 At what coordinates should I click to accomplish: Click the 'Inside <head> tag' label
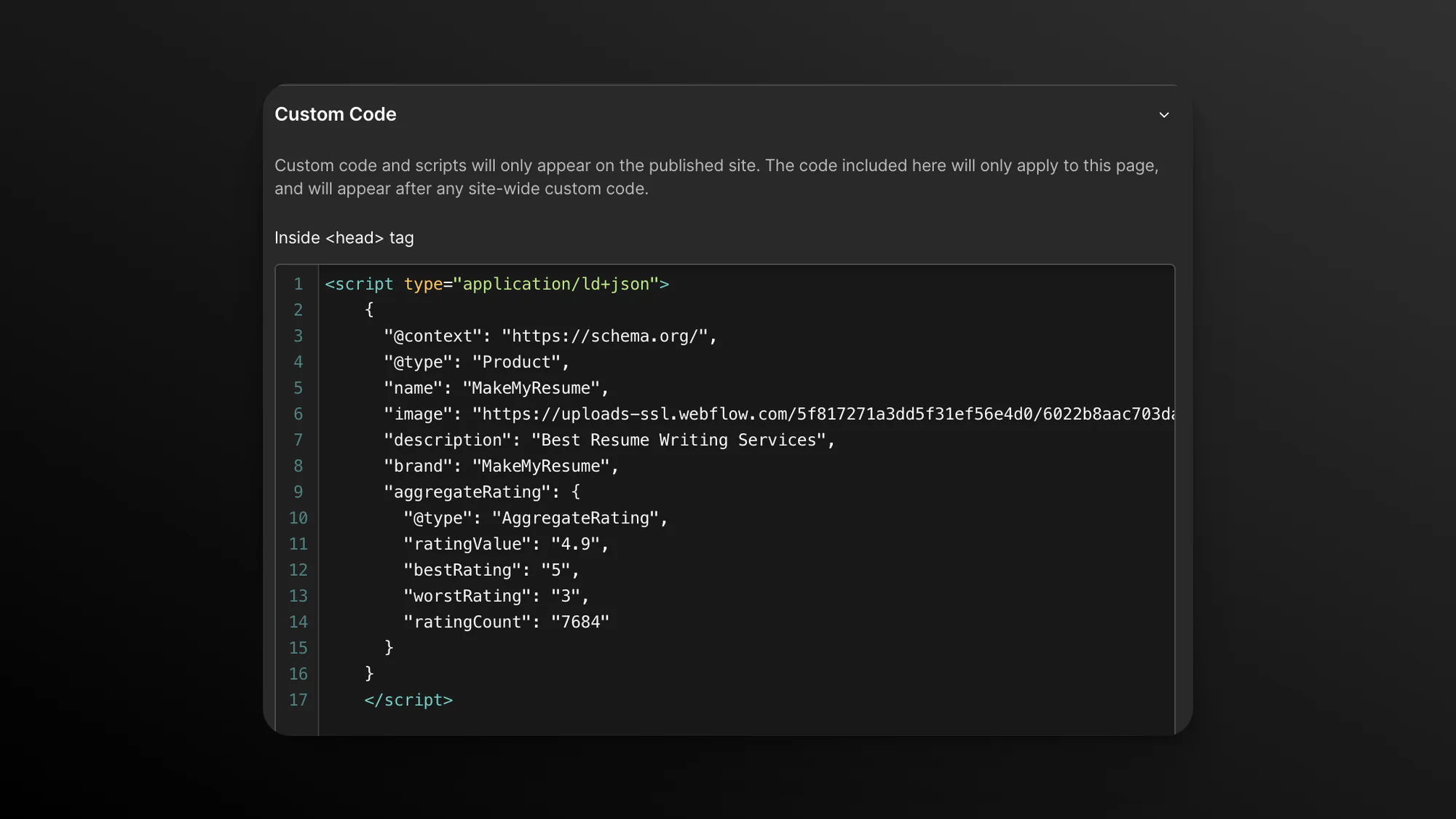(x=344, y=238)
